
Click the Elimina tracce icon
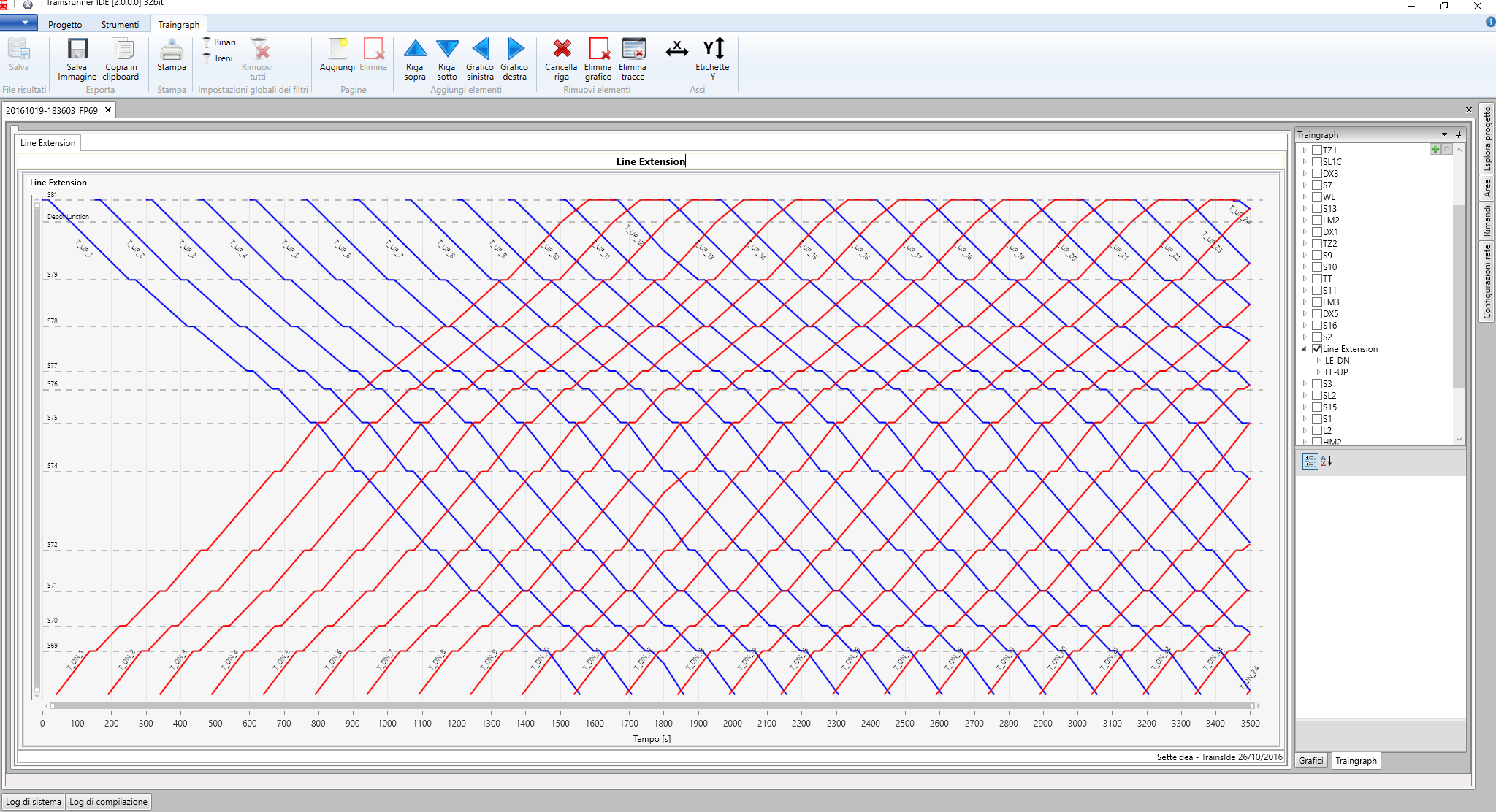click(633, 50)
